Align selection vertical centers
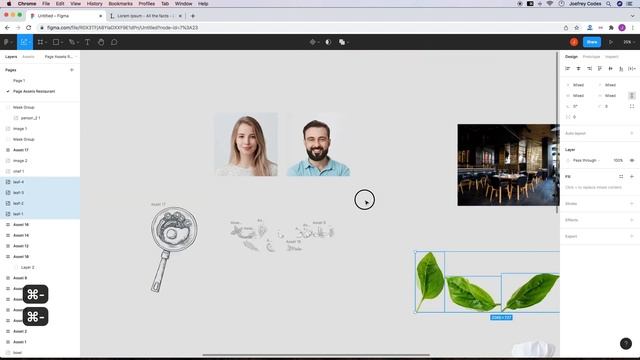Viewport: 640px width, 360px height. click(610, 69)
